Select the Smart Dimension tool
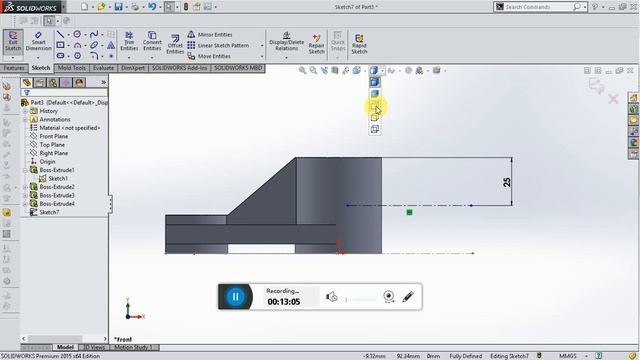Screen dimensions: 640x360 [38, 41]
